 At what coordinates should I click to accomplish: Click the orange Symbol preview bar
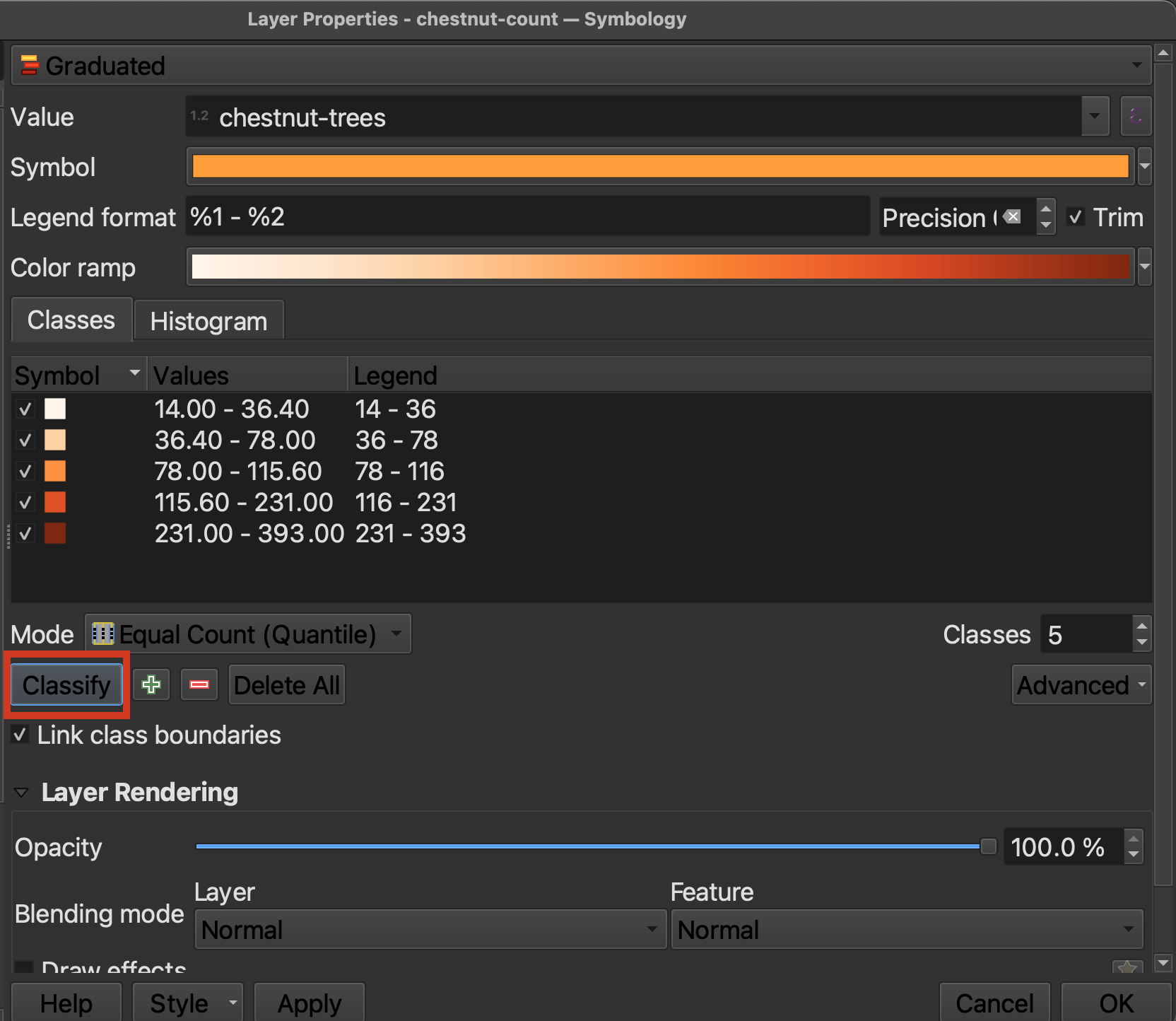[x=659, y=167]
